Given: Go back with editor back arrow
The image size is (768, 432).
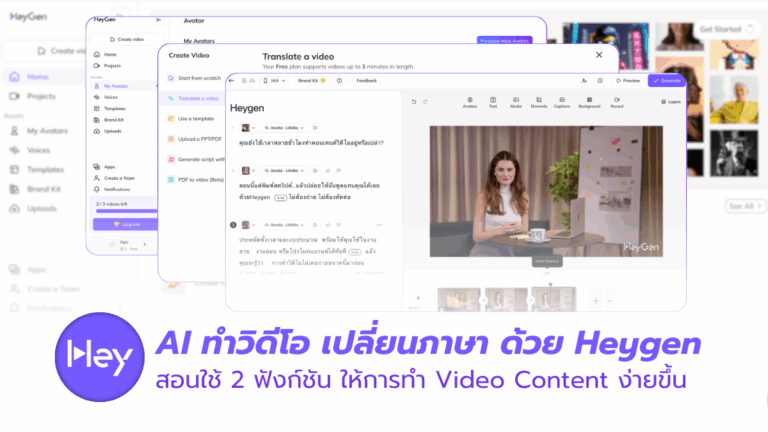Looking at the screenshot, I should click(232, 80).
